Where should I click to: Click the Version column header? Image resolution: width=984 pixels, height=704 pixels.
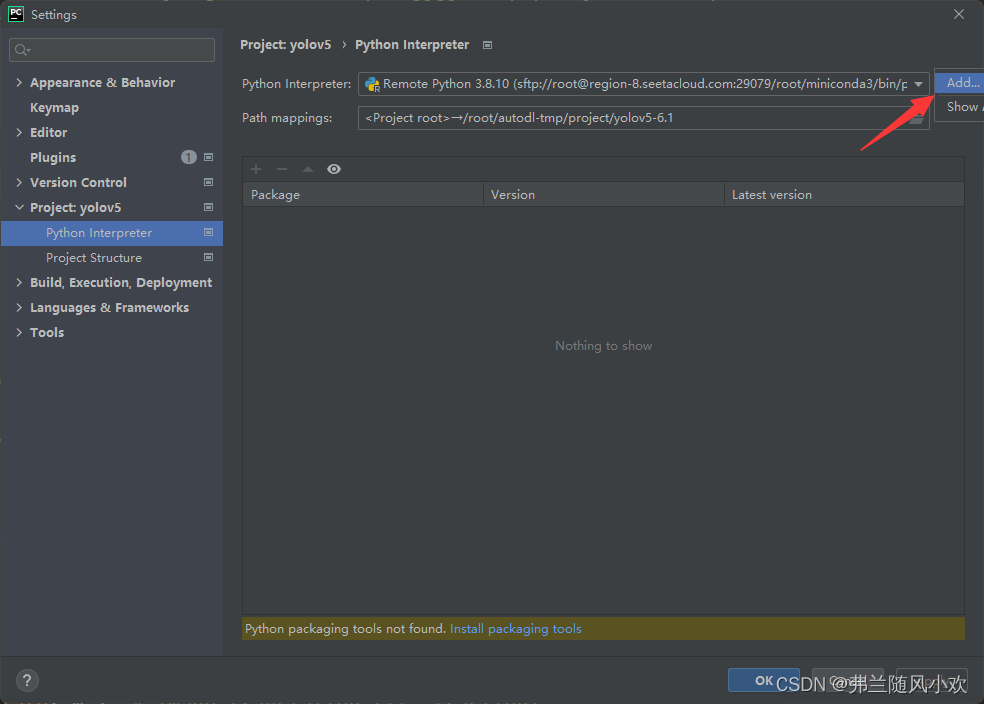[604, 195]
